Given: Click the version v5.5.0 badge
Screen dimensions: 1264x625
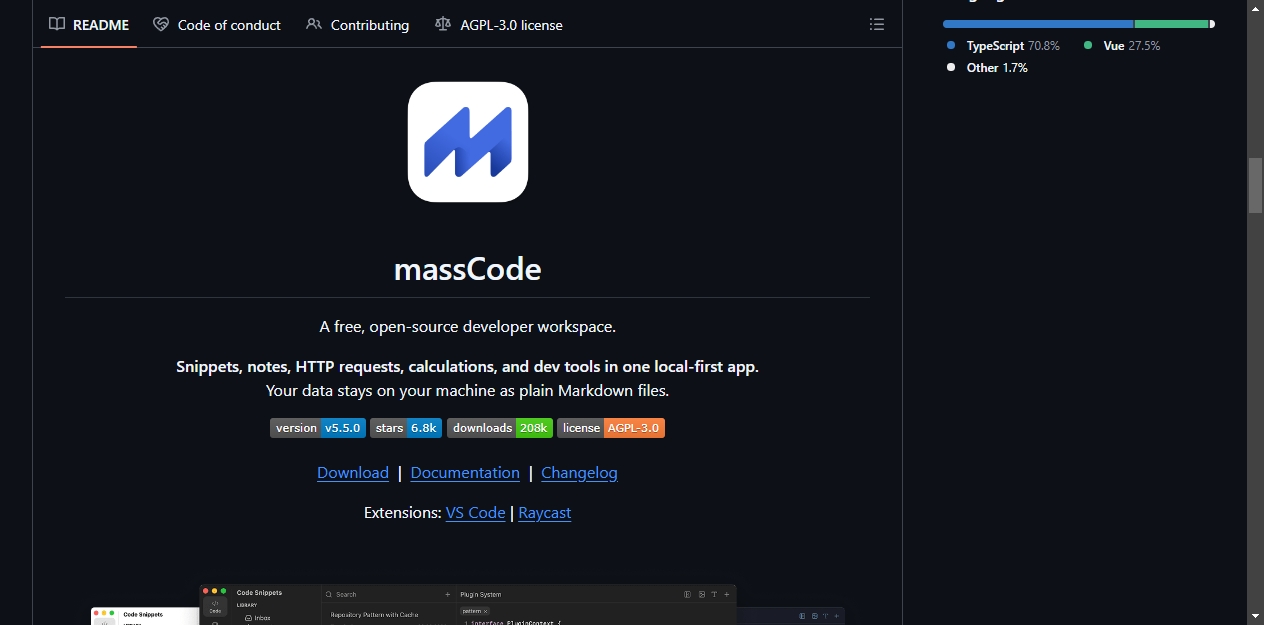Looking at the screenshot, I should (318, 428).
